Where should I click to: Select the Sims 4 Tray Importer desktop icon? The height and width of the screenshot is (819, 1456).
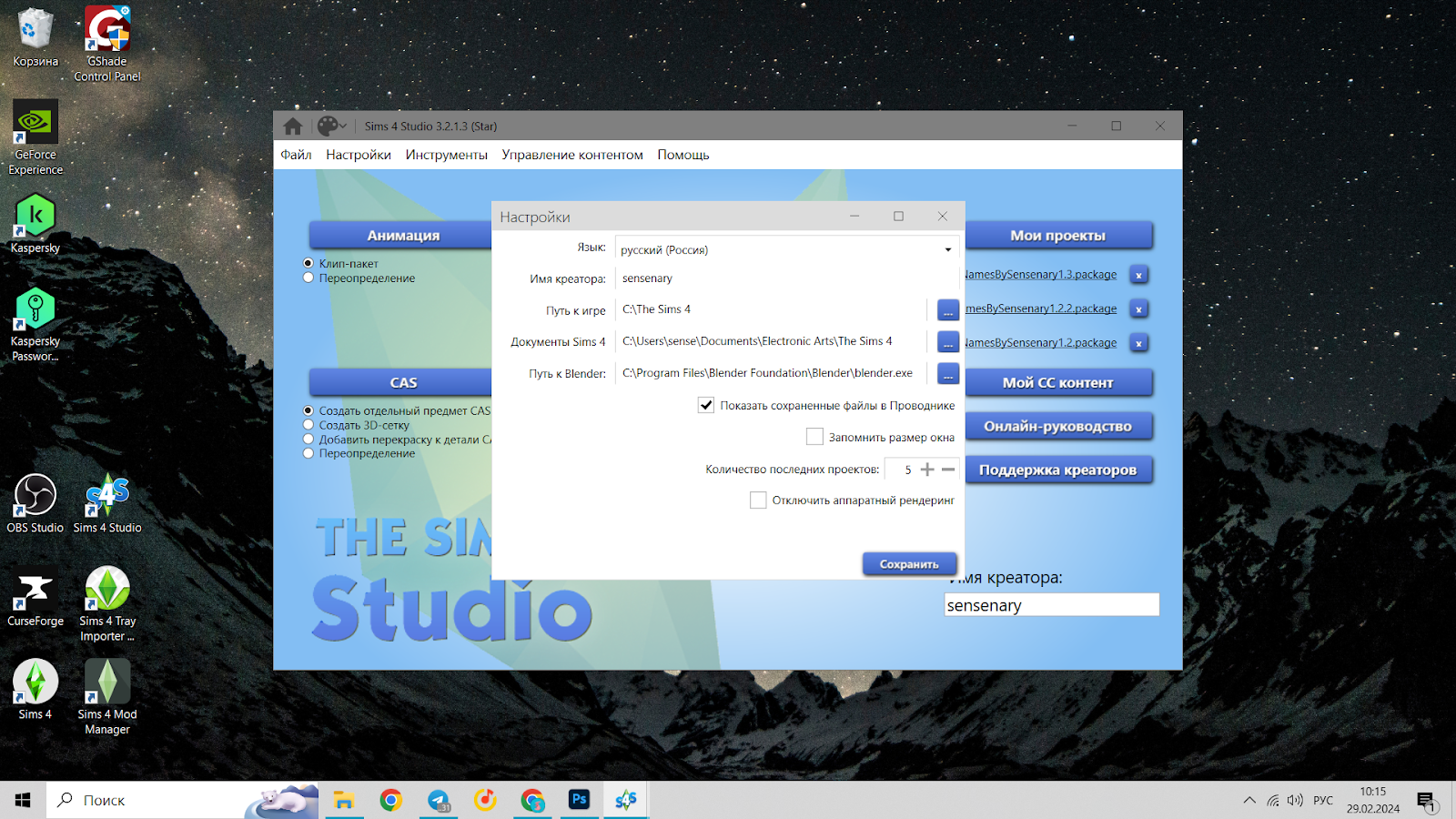coord(107,604)
